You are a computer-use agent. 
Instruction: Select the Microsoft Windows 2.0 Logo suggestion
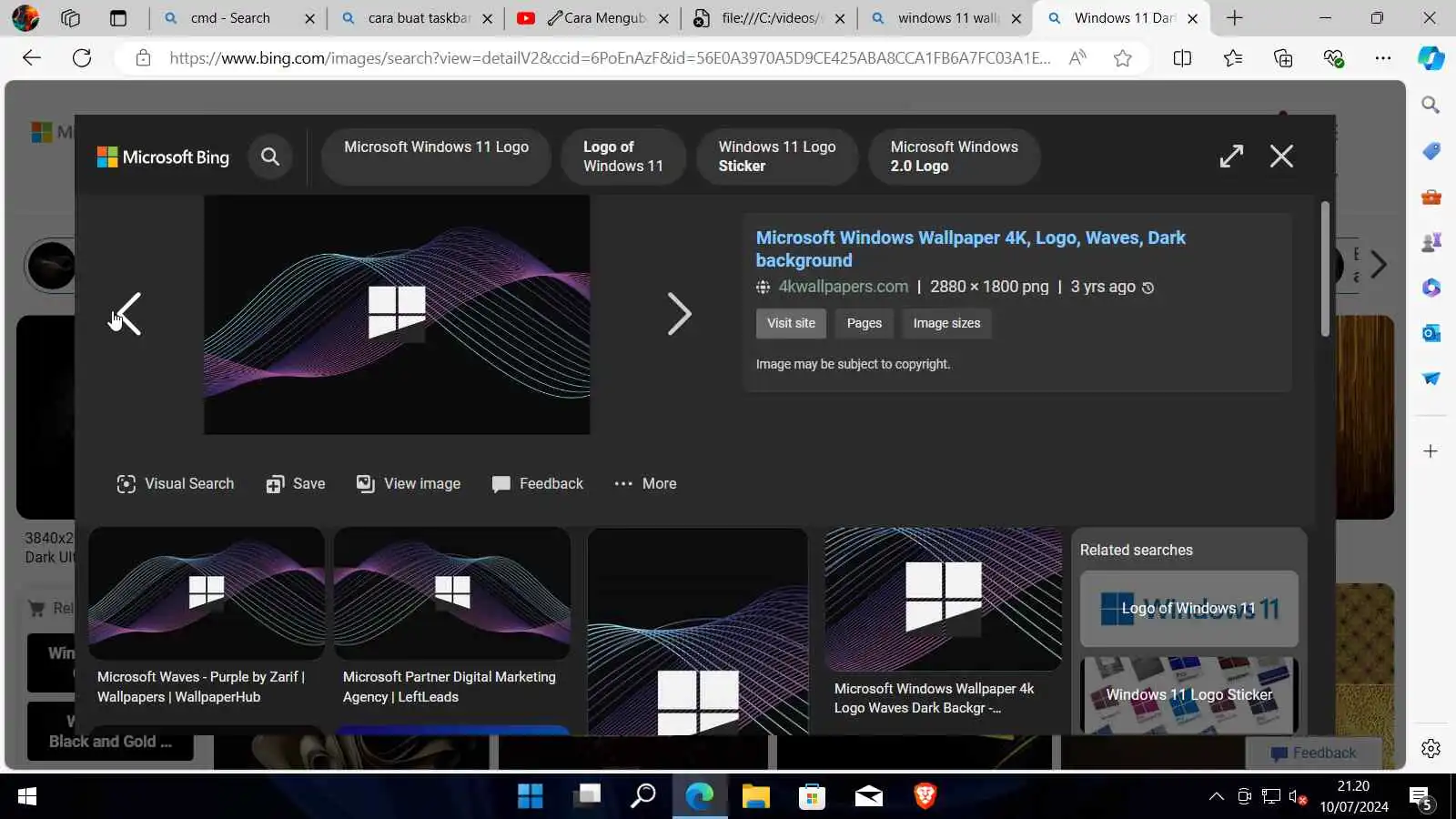click(954, 157)
